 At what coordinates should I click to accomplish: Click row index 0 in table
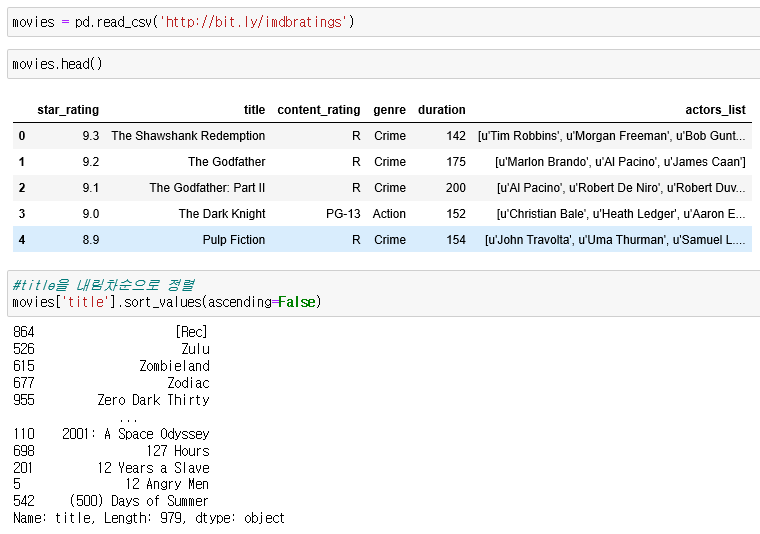click(22, 136)
